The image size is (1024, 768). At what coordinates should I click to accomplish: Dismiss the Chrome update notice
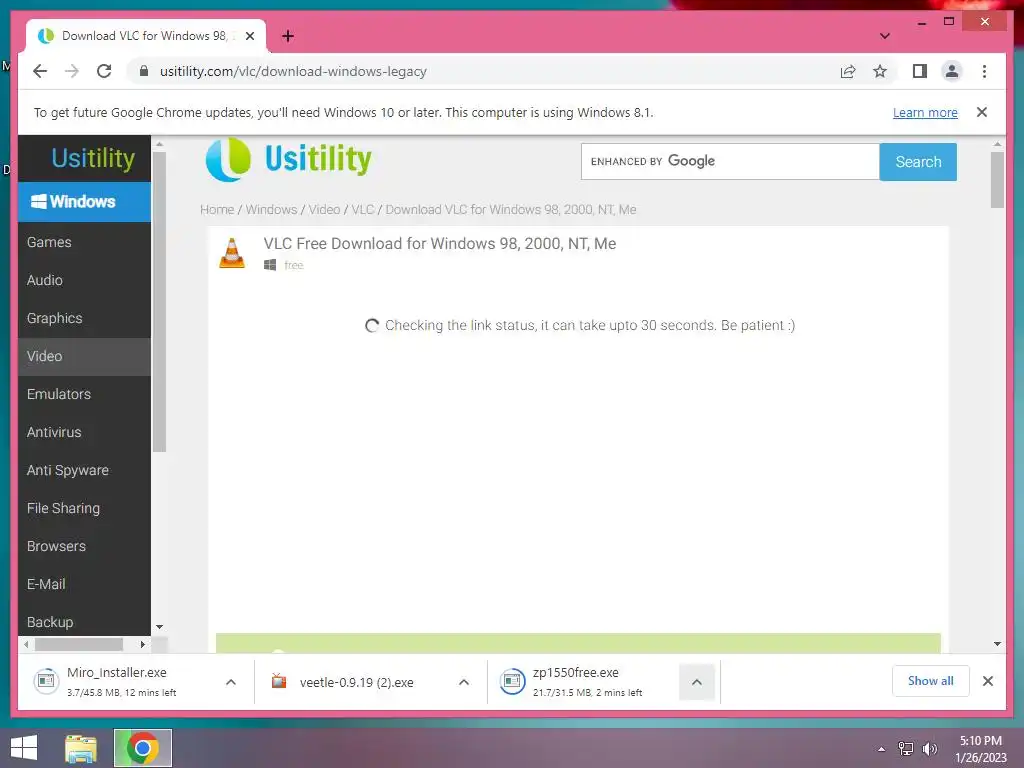pos(982,112)
